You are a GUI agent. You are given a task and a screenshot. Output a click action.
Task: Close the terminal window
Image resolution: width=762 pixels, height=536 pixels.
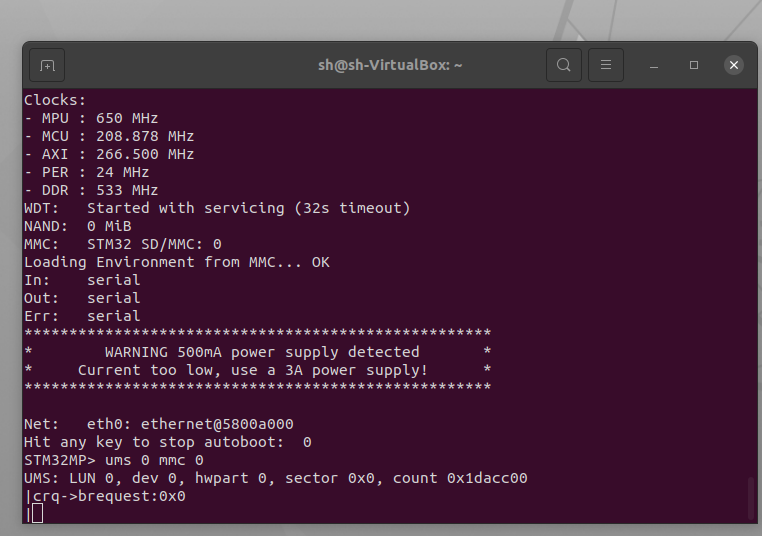[x=734, y=65]
